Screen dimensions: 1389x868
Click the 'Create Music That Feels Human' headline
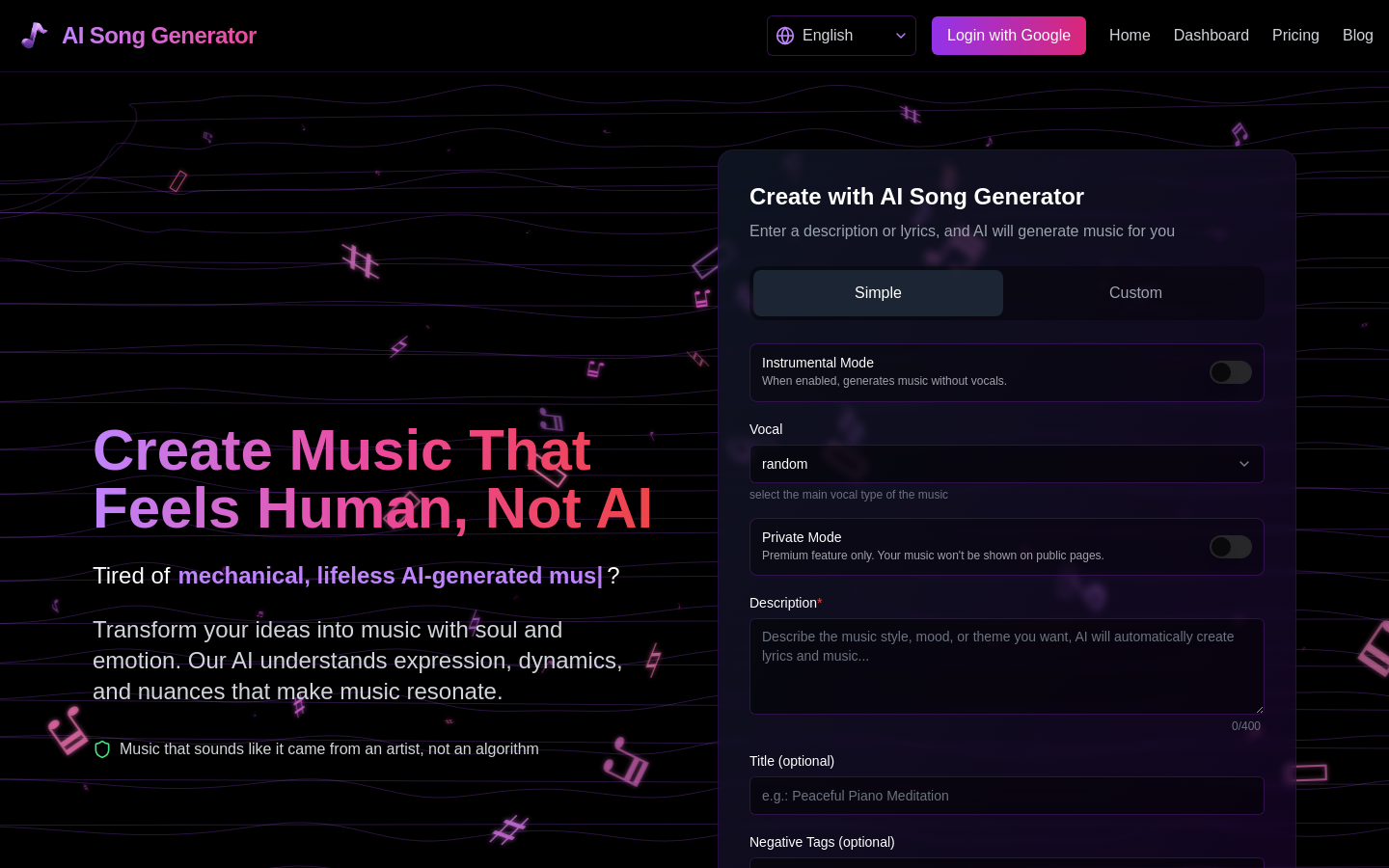tap(372, 479)
